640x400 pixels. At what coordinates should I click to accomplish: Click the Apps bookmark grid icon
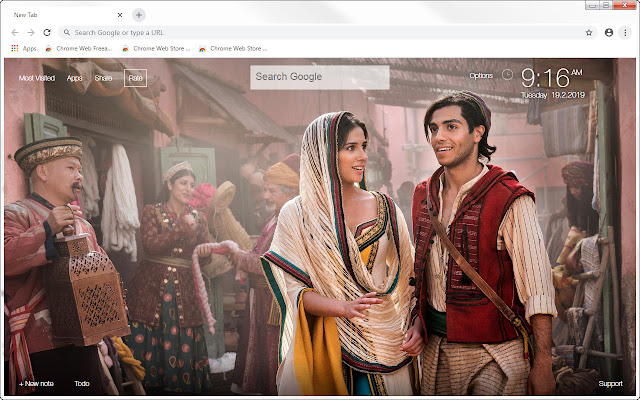pos(15,48)
